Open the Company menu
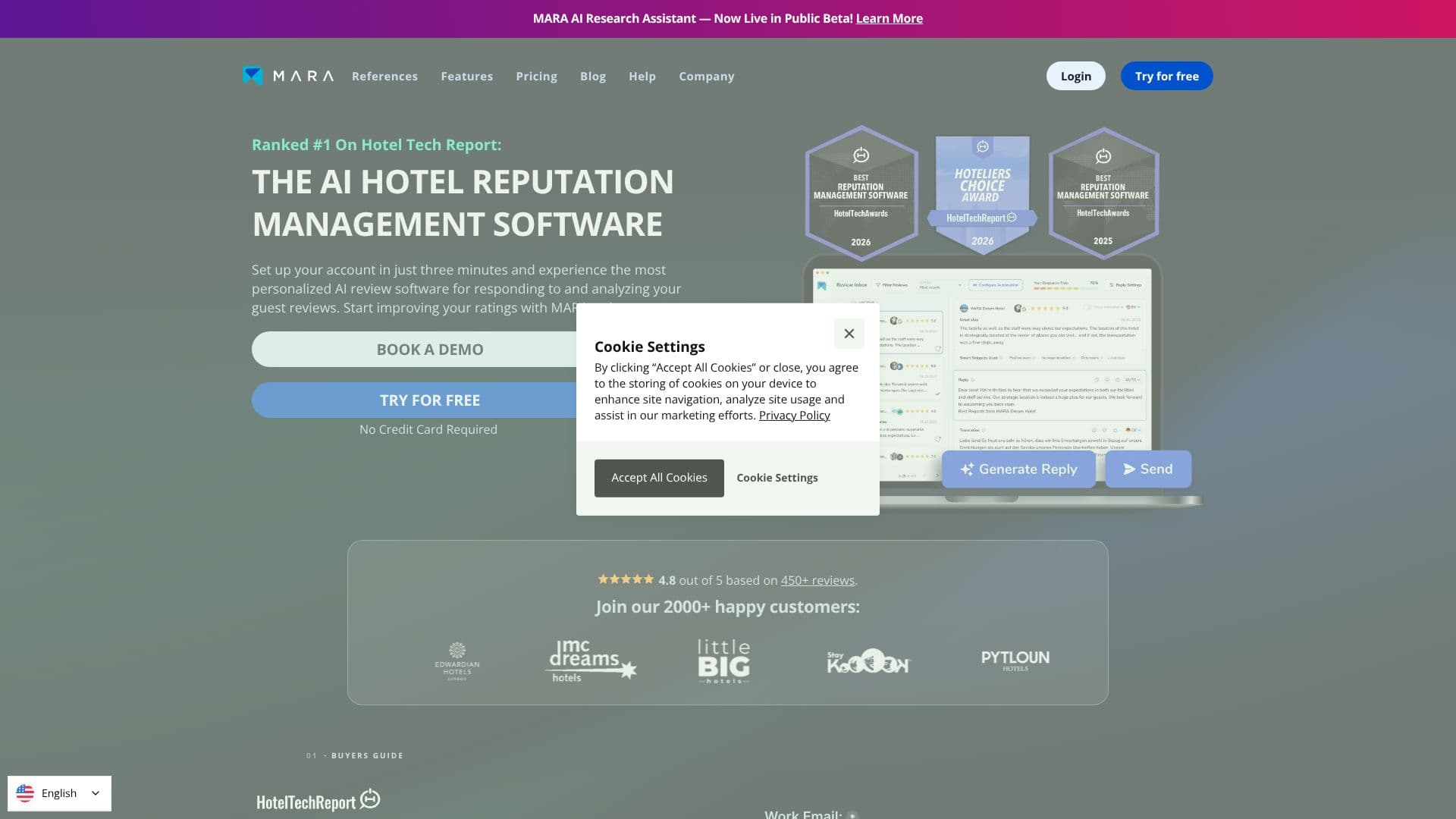This screenshot has width=1456, height=819. pyautogui.click(x=706, y=76)
